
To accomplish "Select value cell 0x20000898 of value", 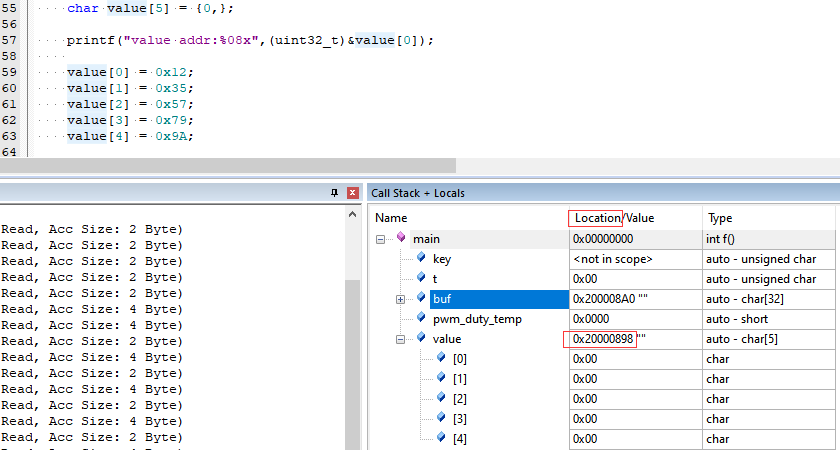I will tap(604, 339).
